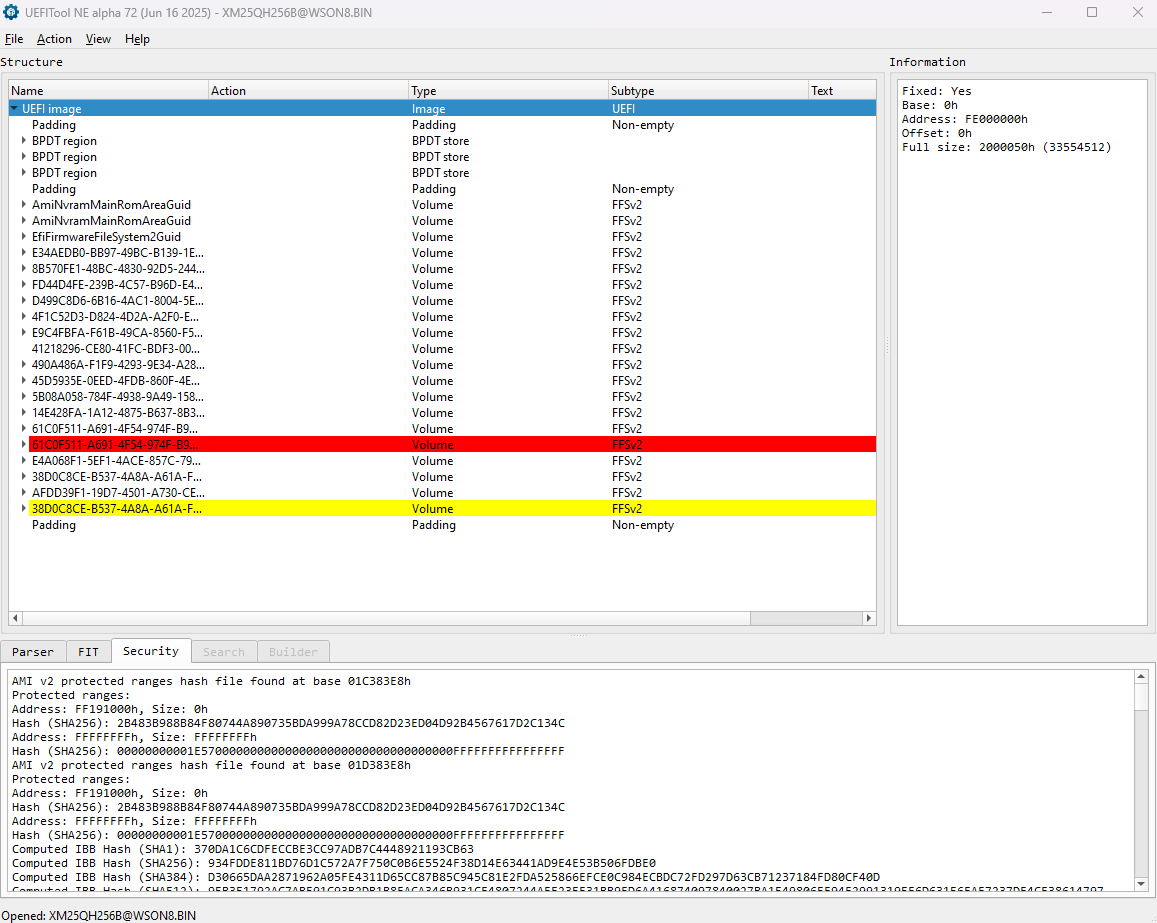This screenshot has height=923, width=1157.
Task: Click the security log's scroll down arrow
Action: [x=1141, y=884]
